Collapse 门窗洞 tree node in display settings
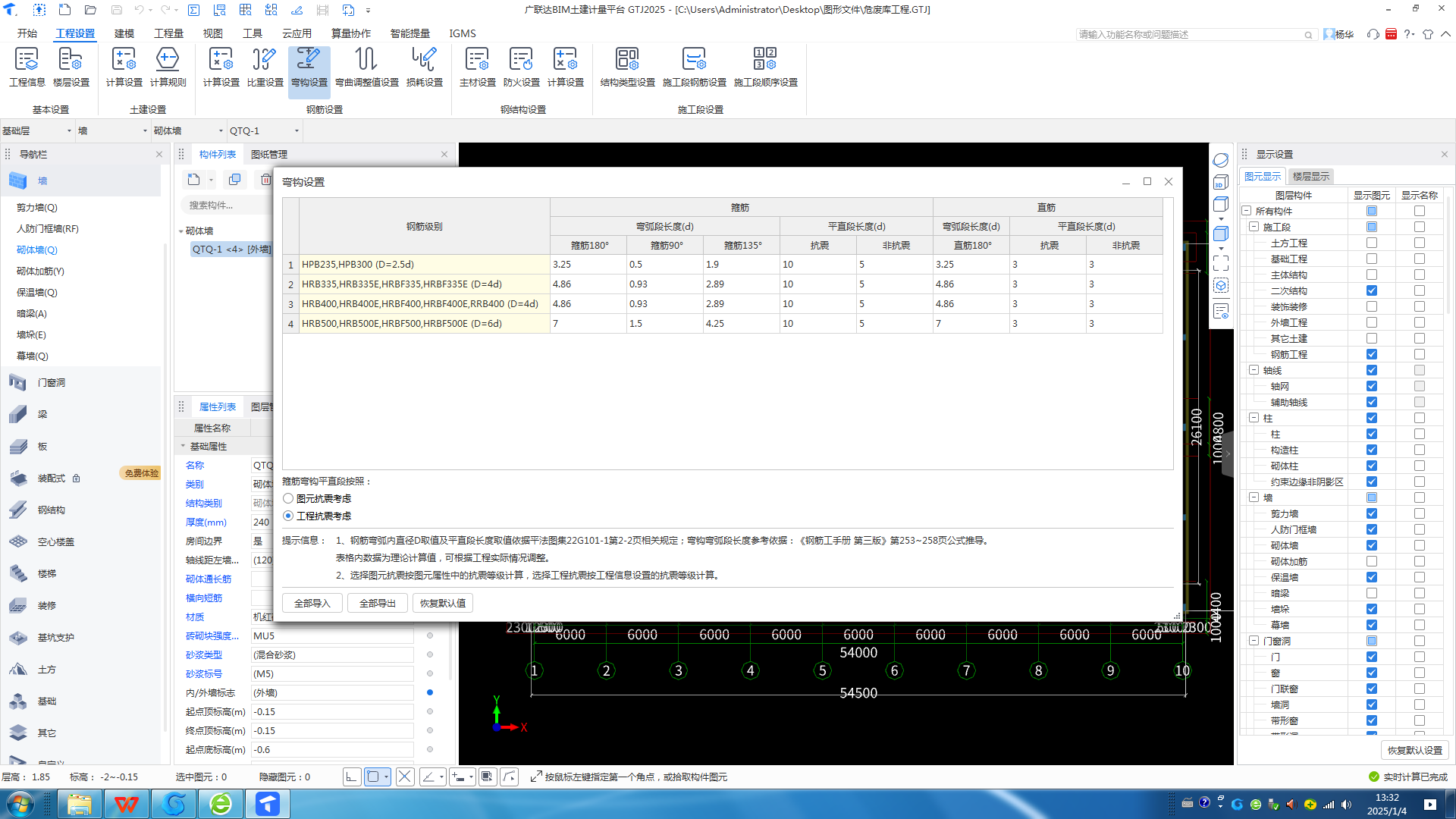 click(x=1254, y=641)
